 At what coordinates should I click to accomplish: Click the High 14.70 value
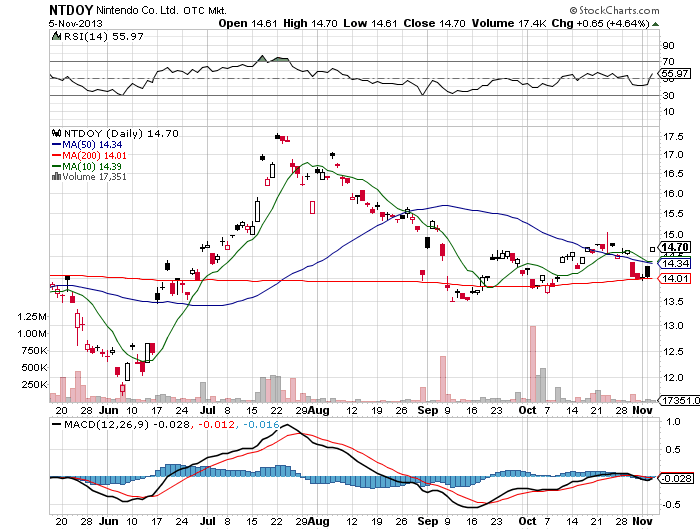point(310,23)
